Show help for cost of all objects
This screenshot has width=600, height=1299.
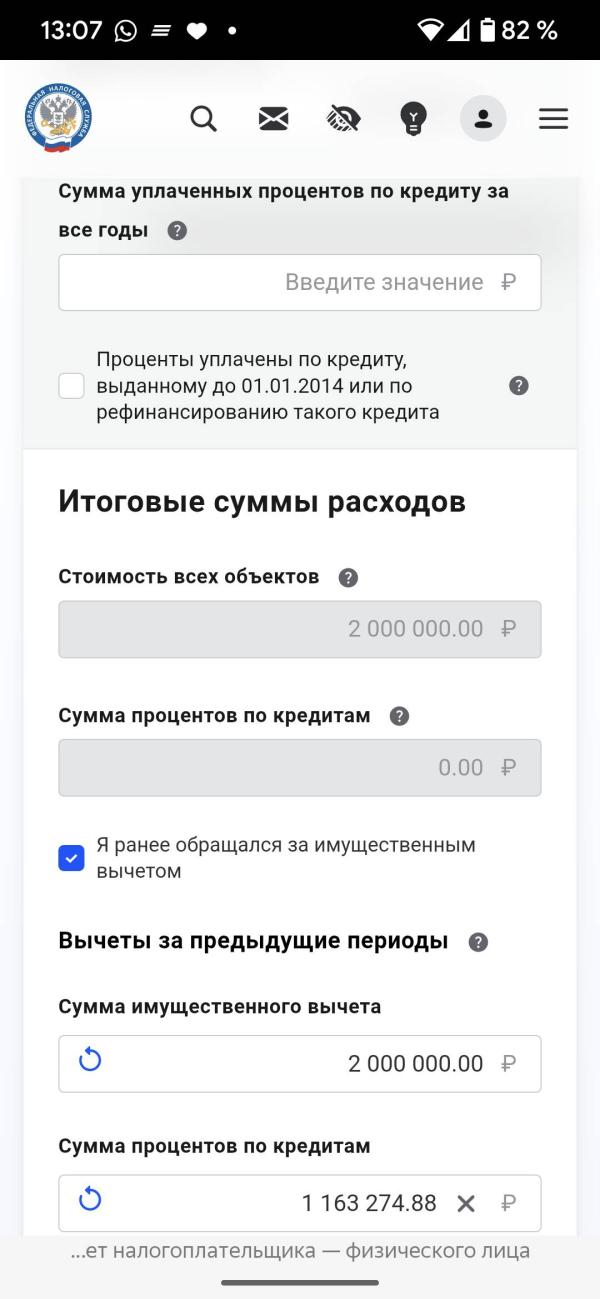point(348,577)
